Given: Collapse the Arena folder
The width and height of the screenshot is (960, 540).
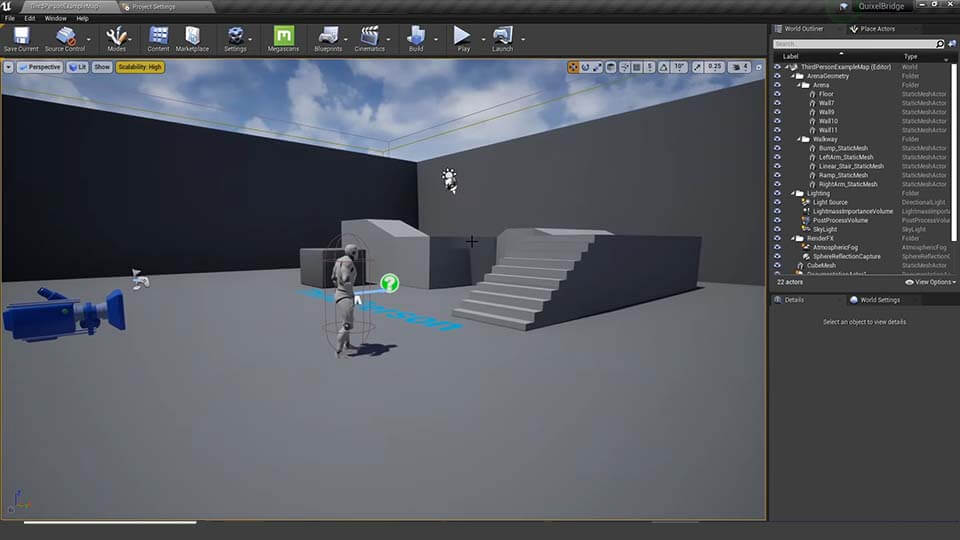Looking at the screenshot, I should pos(799,85).
